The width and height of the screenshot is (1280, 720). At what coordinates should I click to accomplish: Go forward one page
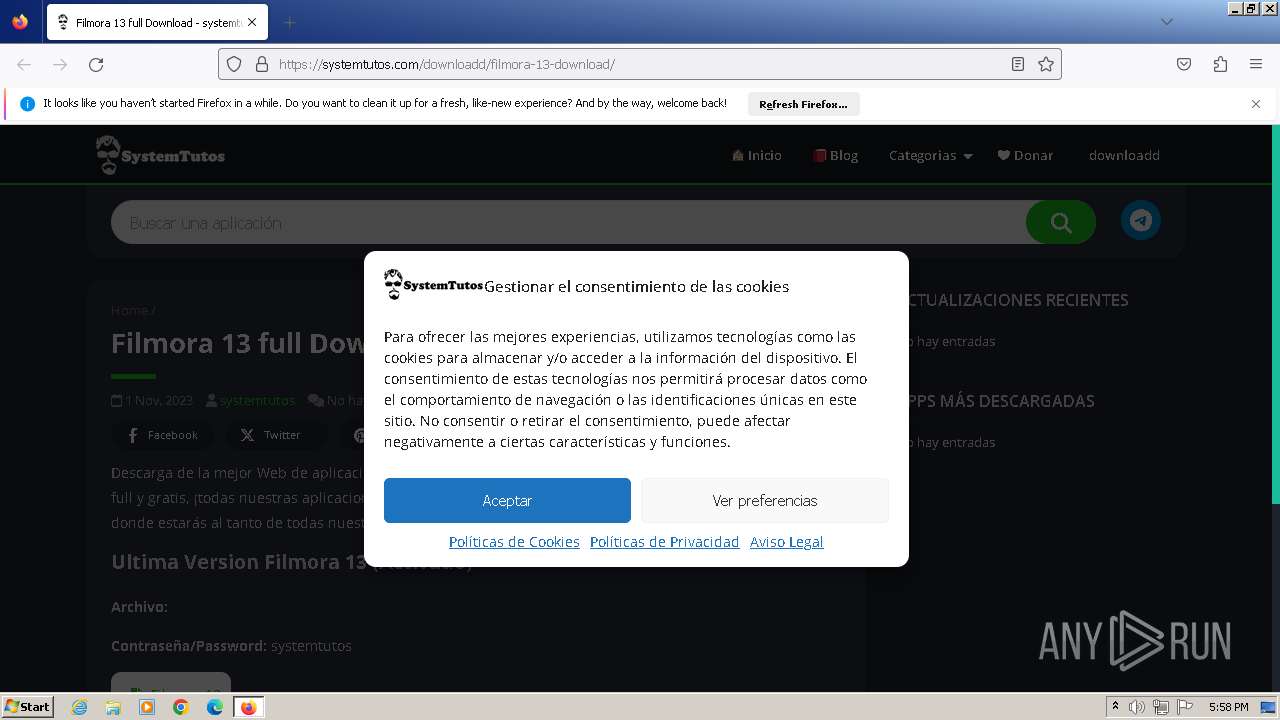click(x=60, y=64)
